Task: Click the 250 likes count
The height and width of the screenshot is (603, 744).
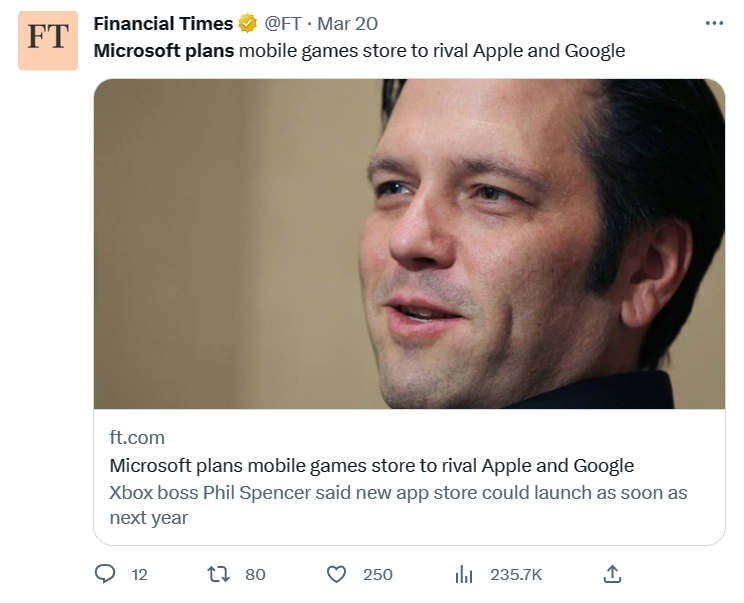Action: (377, 574)
